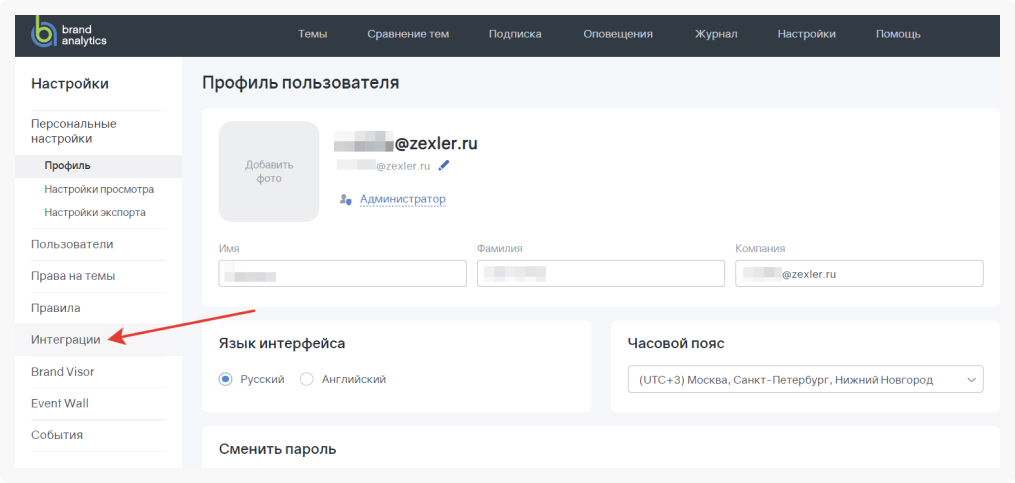Open the Notifications menu item
The height and width of the screenshot is (483, 1015).
[x=618, y=34]
